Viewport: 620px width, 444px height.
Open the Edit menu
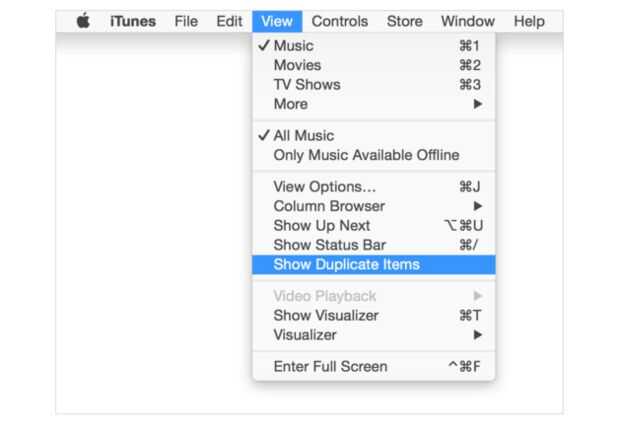(229, 21)
